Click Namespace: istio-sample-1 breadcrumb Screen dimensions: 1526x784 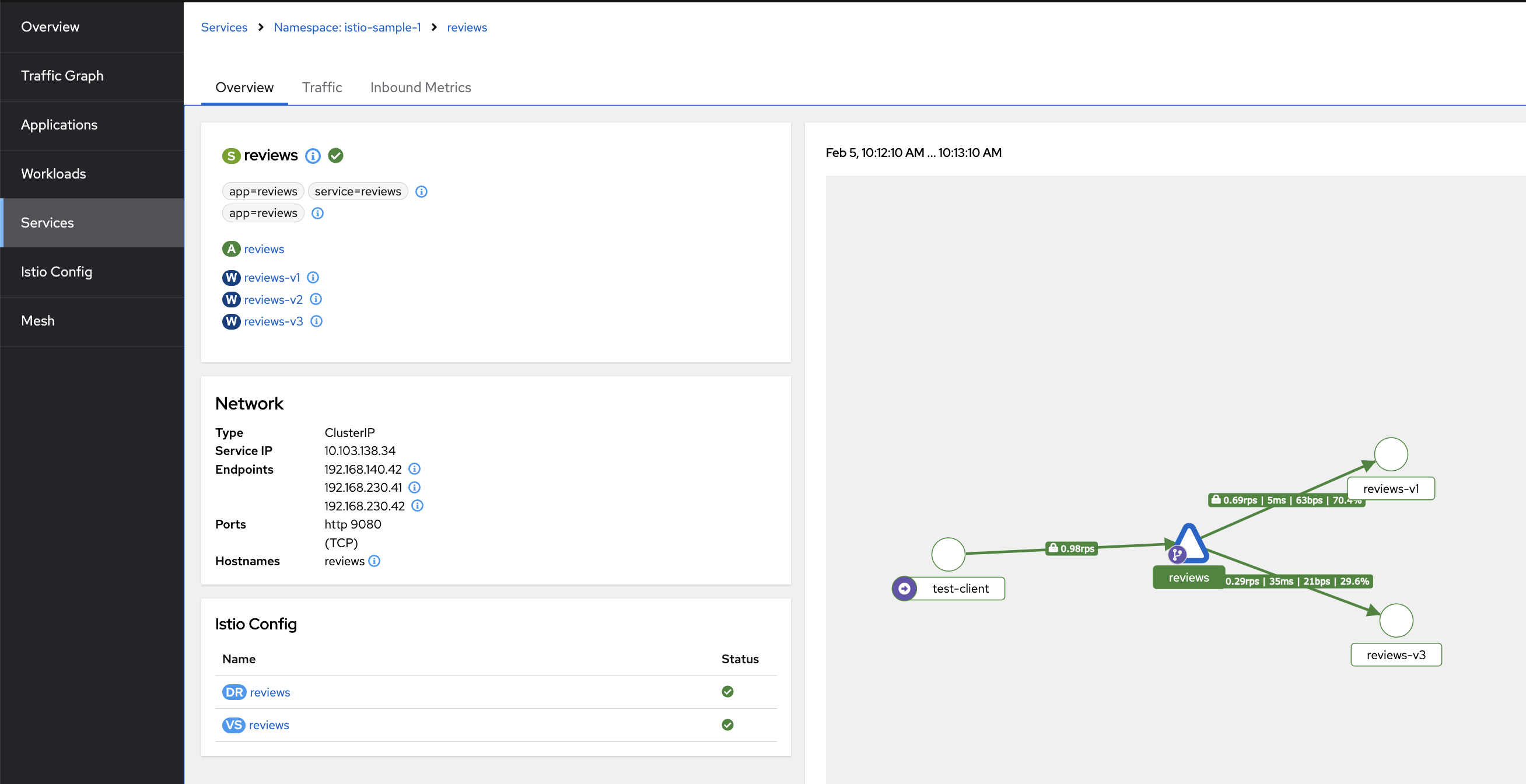point(347,27)
